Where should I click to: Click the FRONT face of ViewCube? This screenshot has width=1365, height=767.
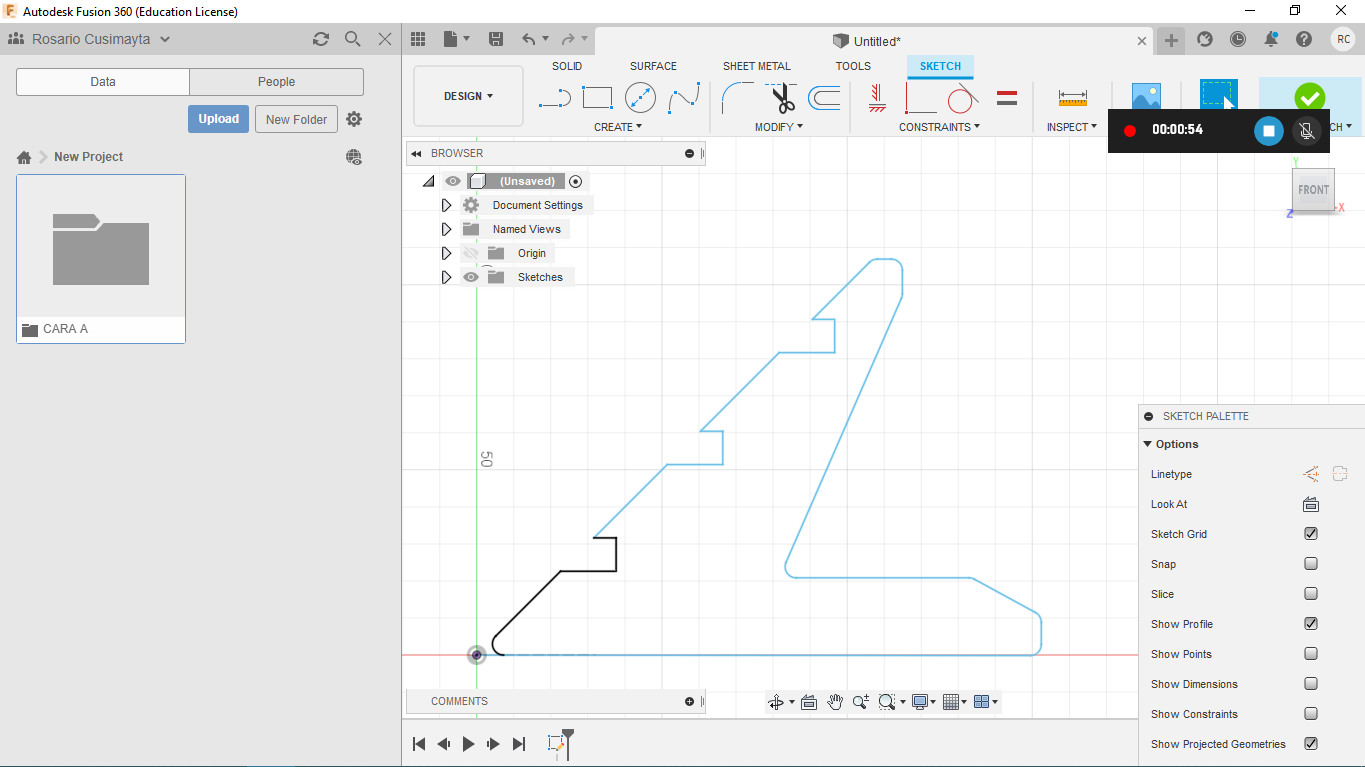click(1313, 190)
